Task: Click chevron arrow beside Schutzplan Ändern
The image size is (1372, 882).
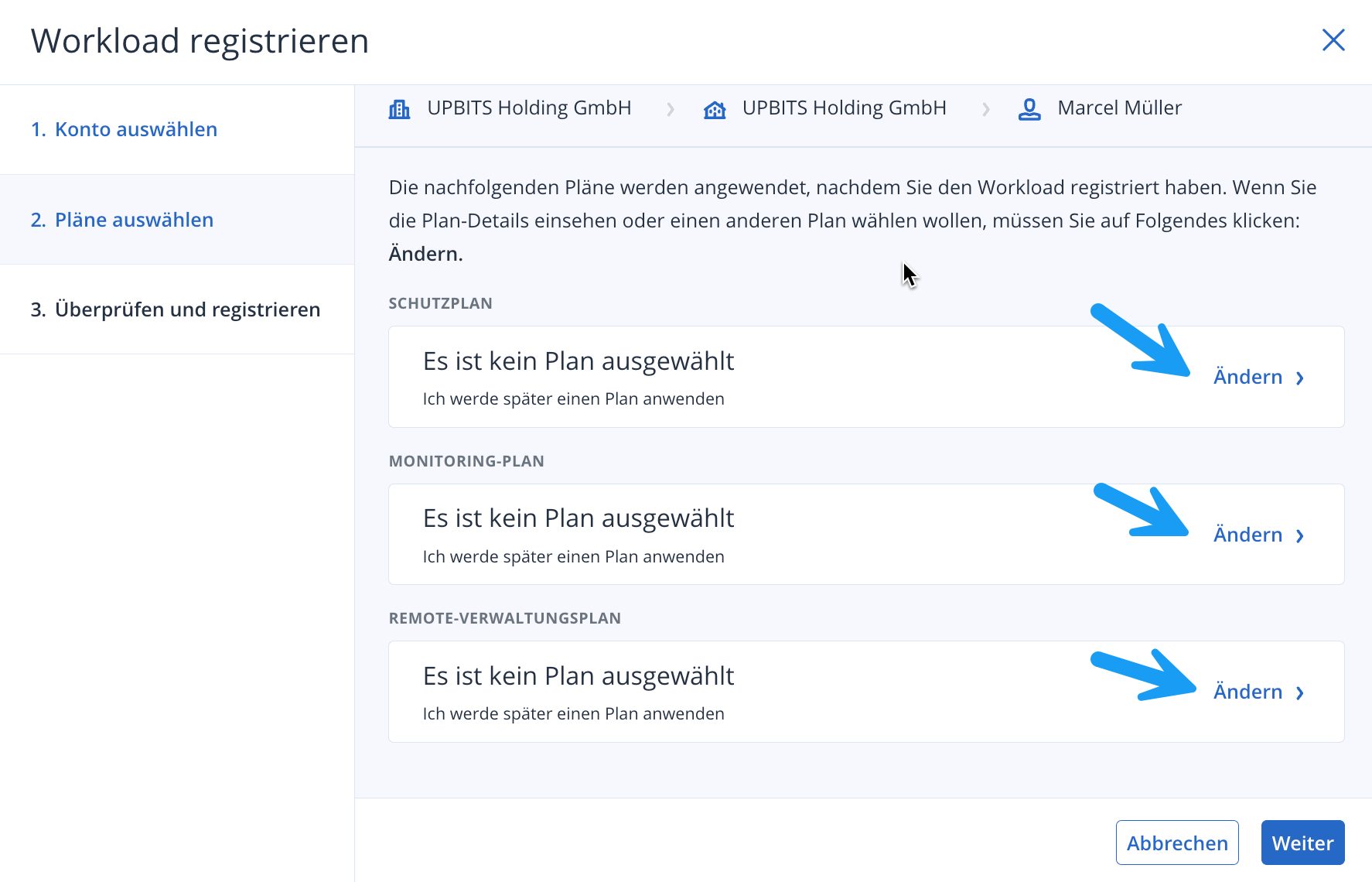Action: coord(1300,378)
